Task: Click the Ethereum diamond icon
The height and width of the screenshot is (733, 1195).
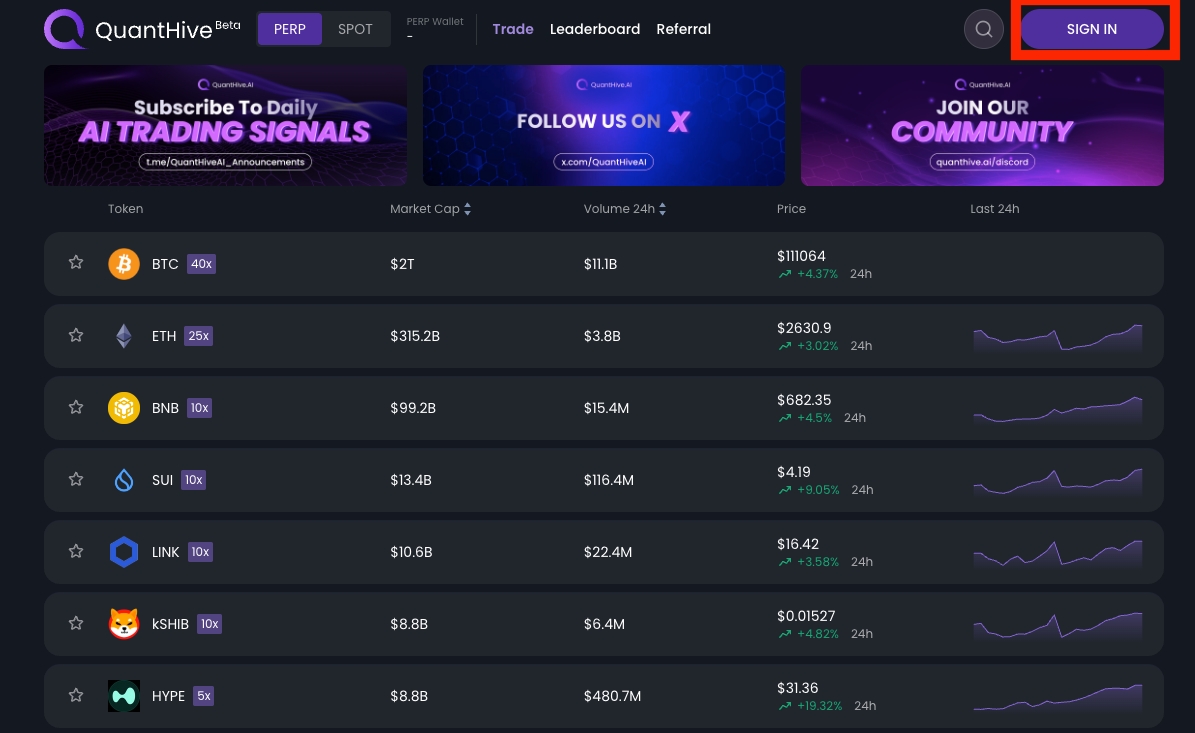Action: [x=124, y=336]
